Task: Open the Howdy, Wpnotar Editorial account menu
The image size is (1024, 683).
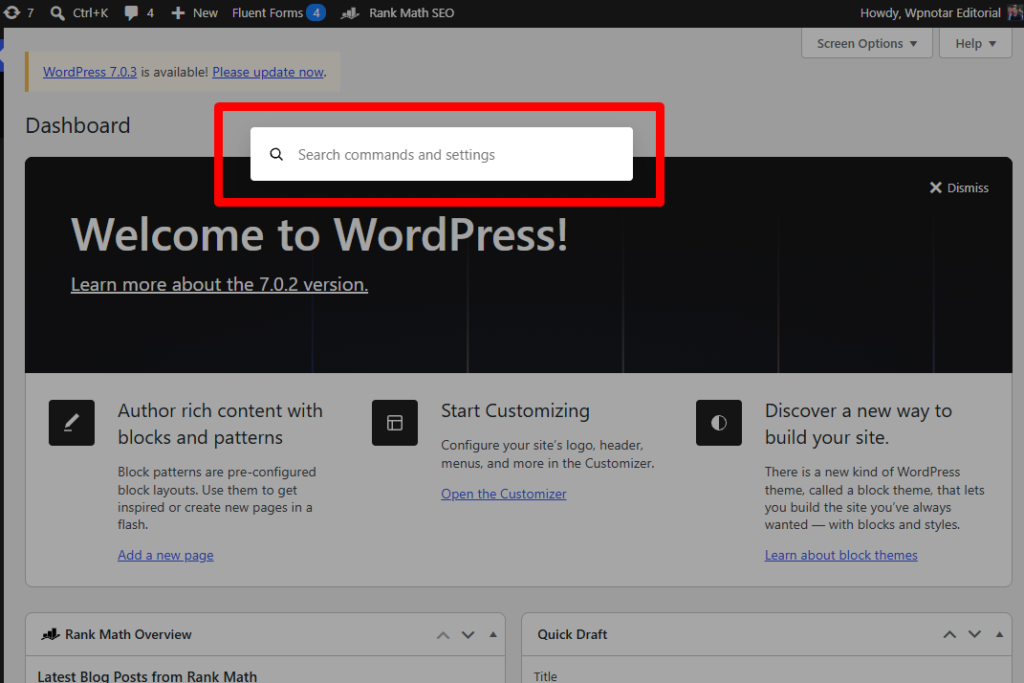Action: 930,13
